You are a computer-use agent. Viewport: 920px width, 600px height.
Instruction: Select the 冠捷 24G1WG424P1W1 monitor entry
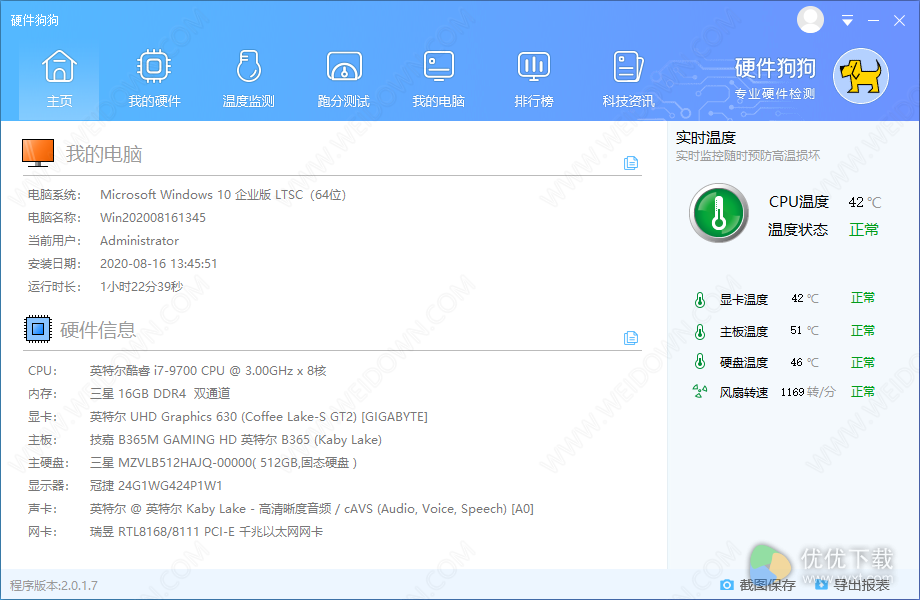click(155, 486)
